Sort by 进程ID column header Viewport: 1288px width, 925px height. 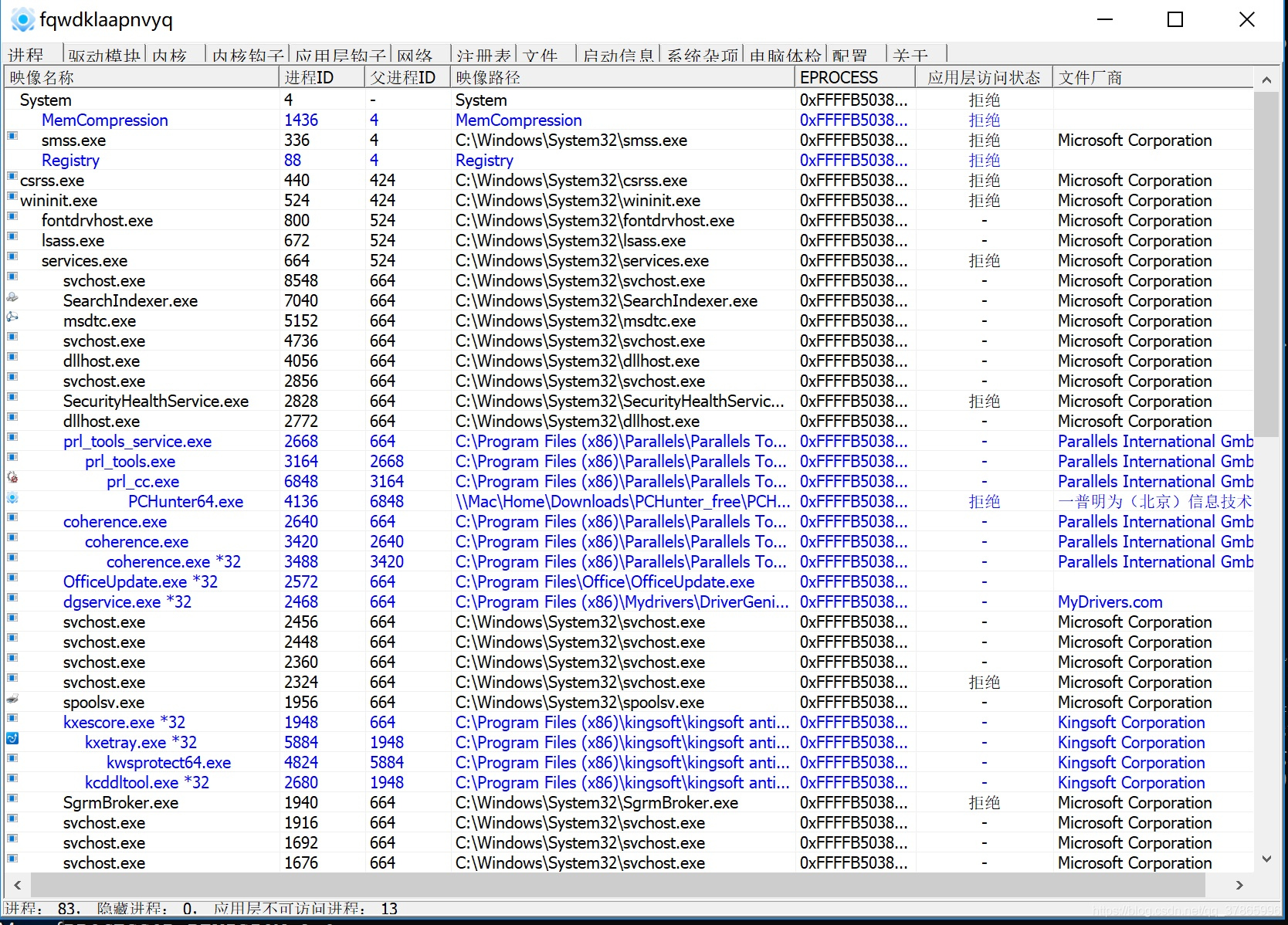(x=321, y=78)
